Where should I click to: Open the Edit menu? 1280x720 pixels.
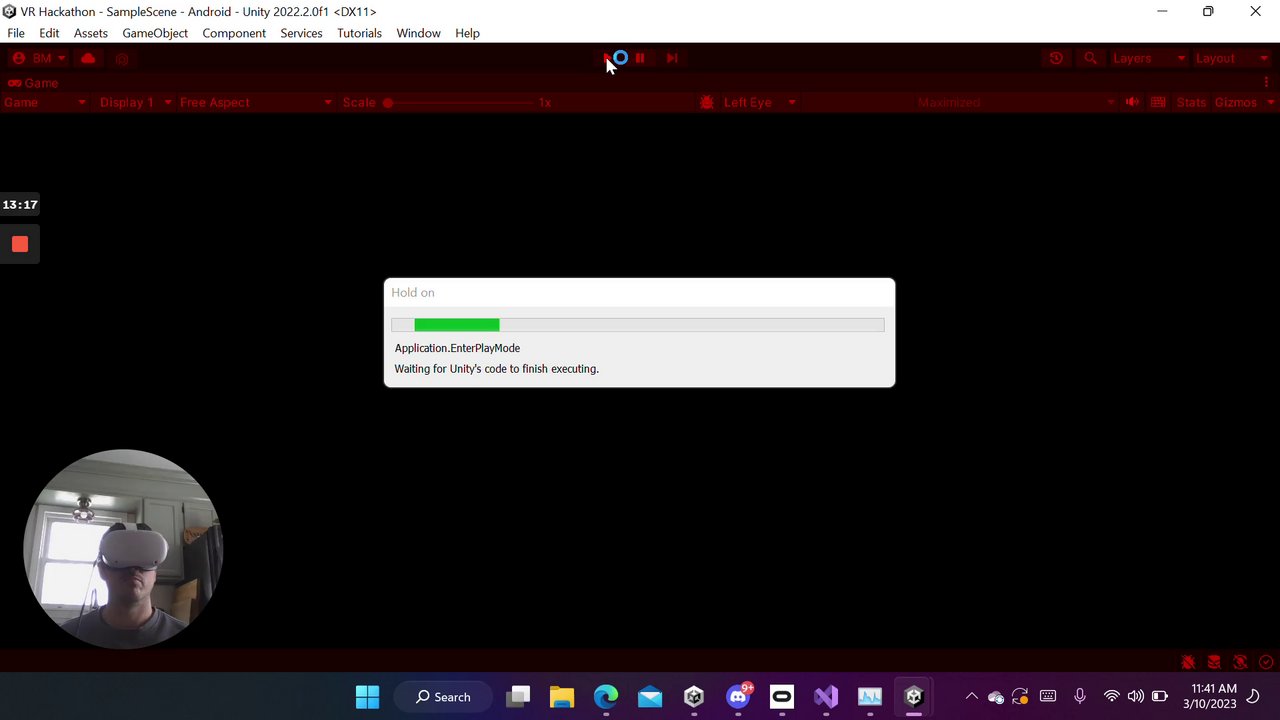49,33
